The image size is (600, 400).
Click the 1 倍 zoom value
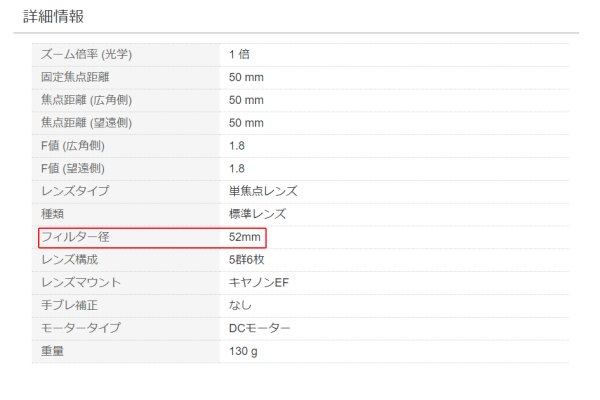click(x=239, y=54)
